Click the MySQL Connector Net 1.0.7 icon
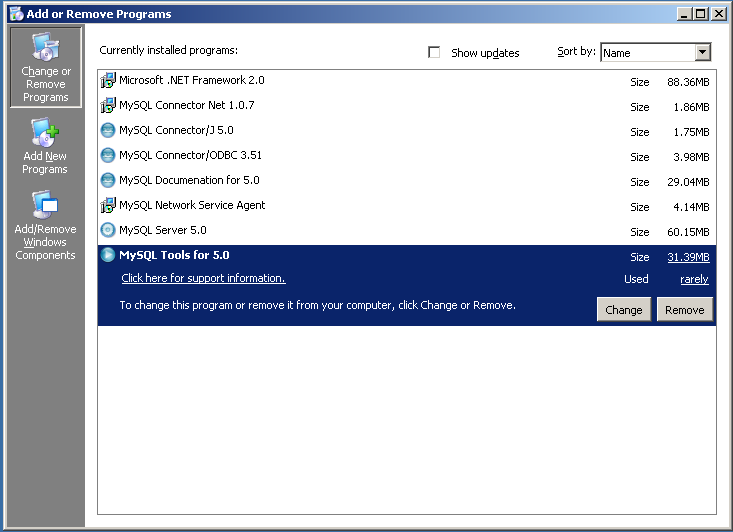The image size is (733, 532). [x=108, y=106]
